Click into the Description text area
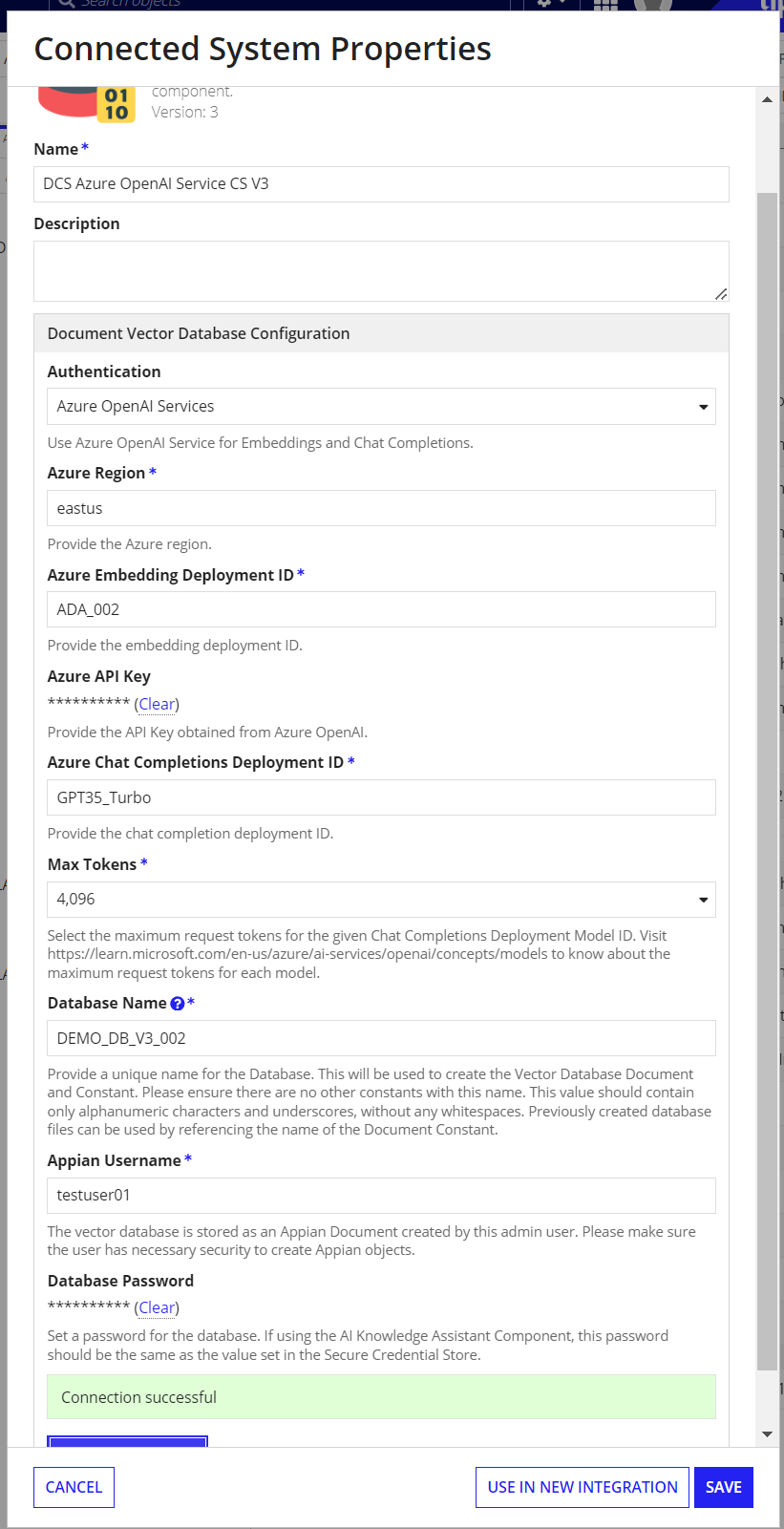 pos(381,271)
